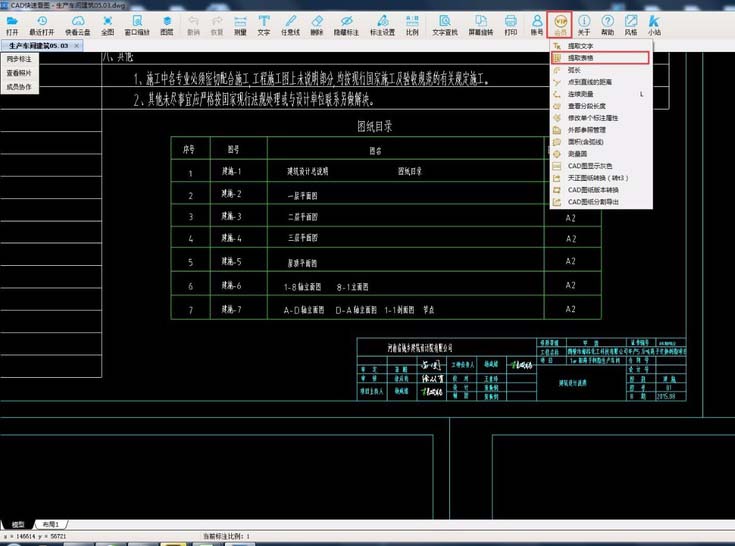Click the 恢复 redo arrow

[217, 25]
